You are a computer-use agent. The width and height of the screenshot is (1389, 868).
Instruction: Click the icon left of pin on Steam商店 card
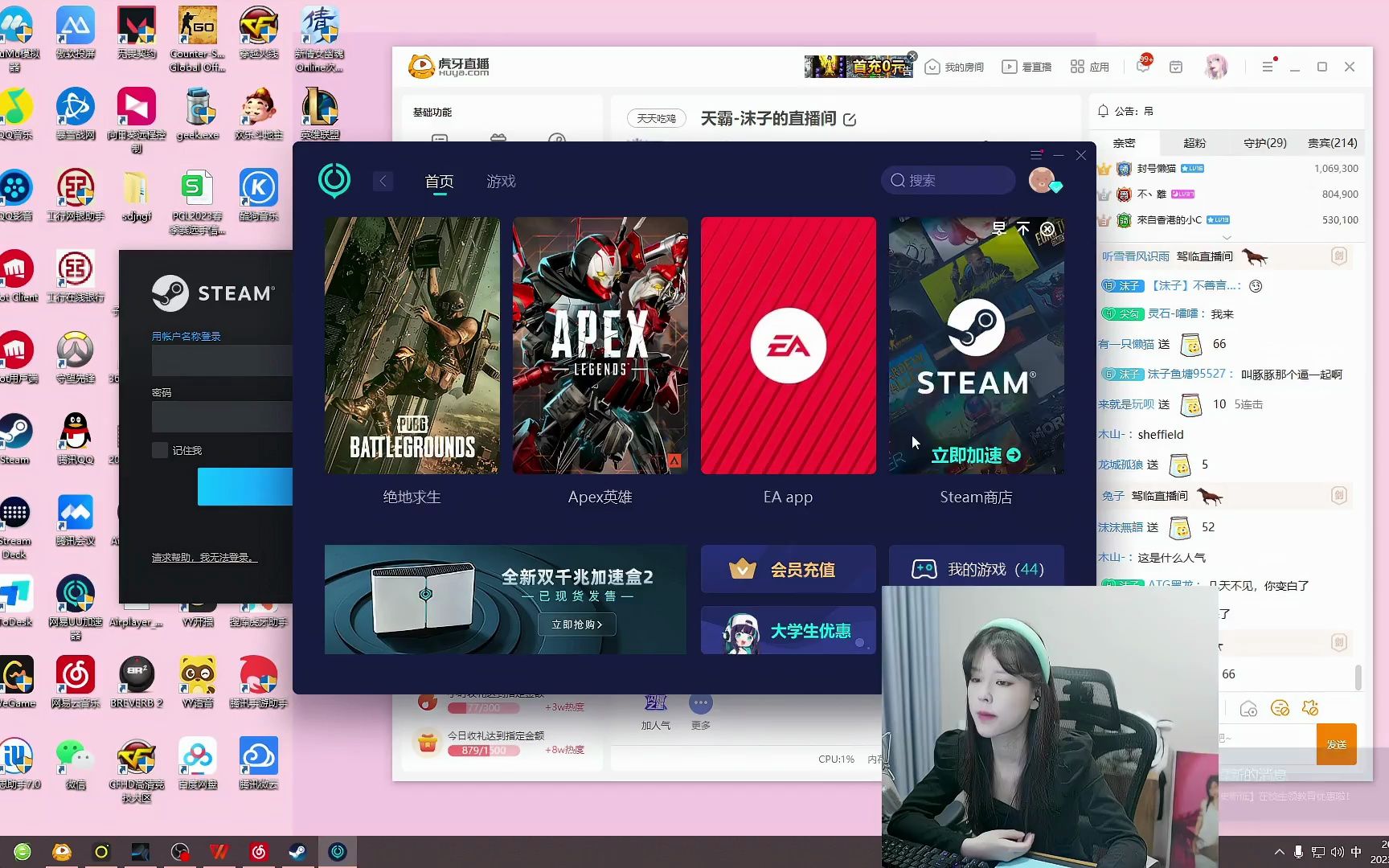coord(999,229)
